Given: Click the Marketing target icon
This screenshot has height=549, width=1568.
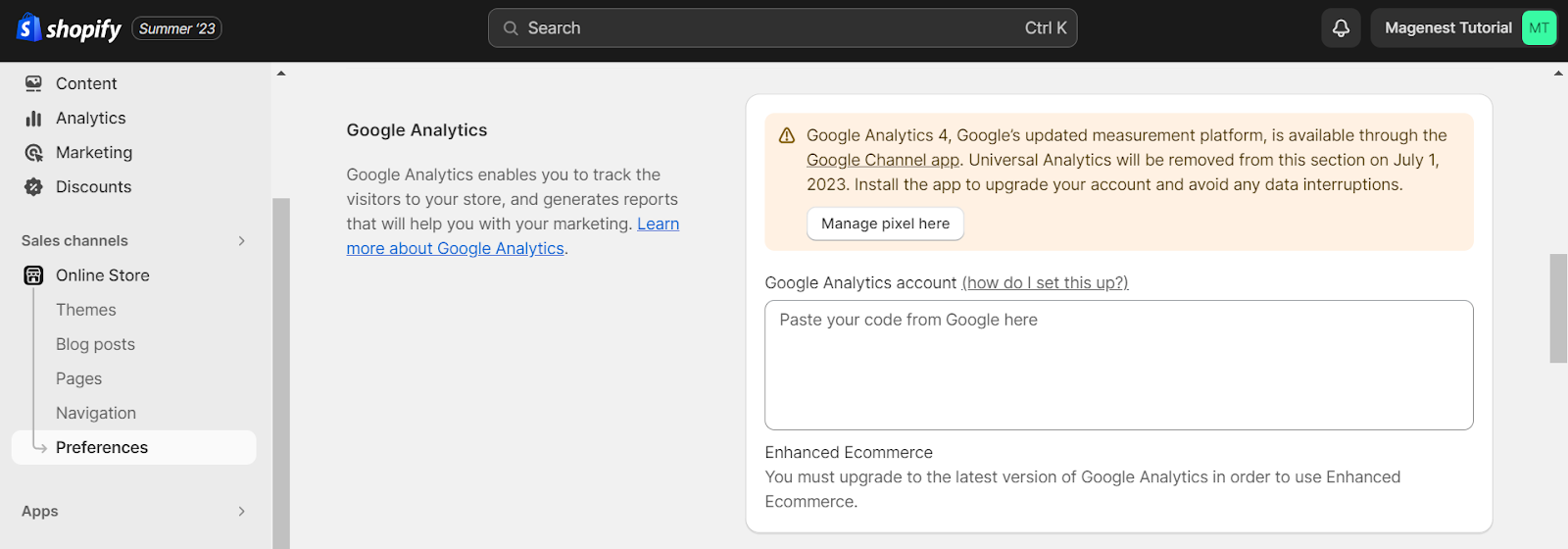Looking at the screenshot, I should 33,152.
